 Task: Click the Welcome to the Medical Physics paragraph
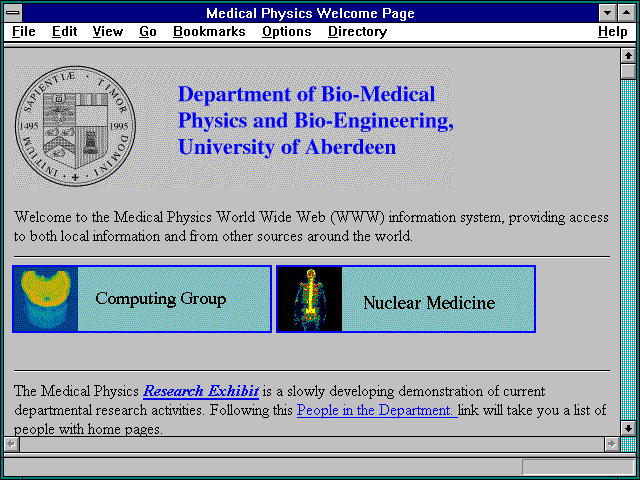(x=311, y=227)
